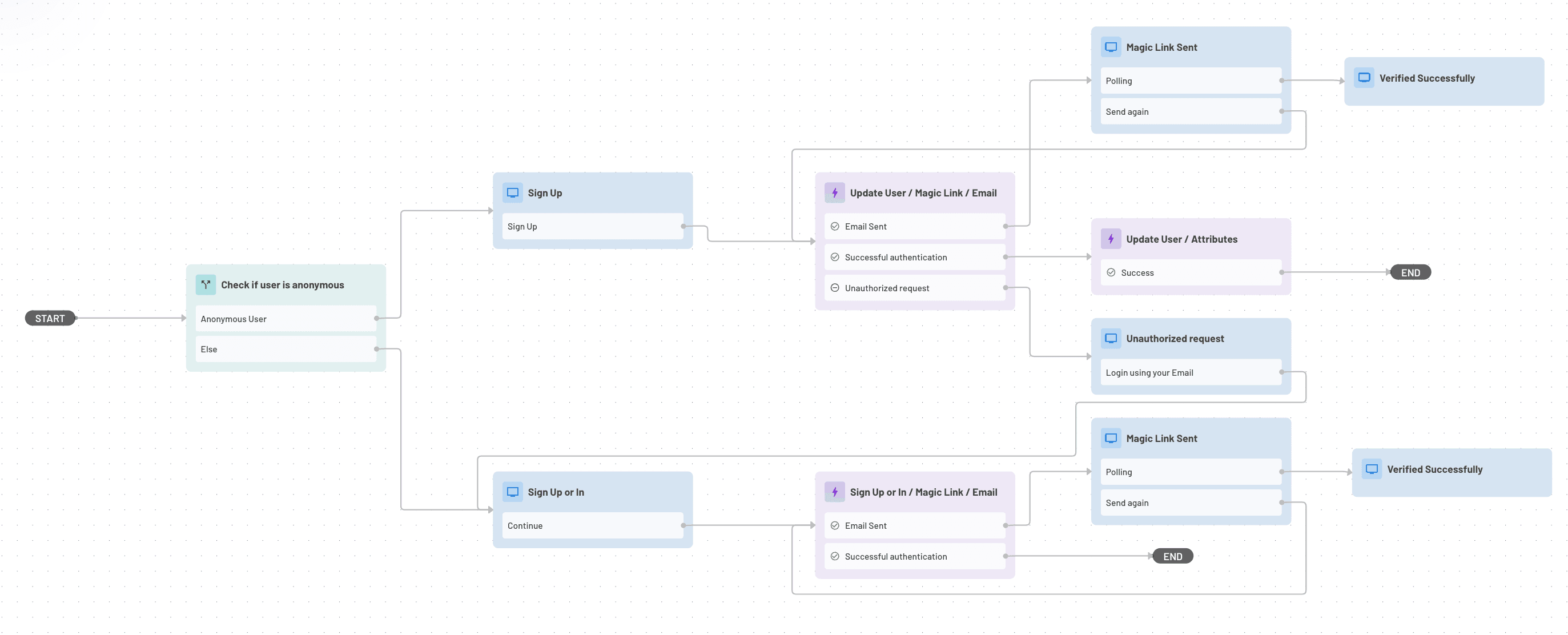Select the Anonymous User branch row
This screenshot has height=635, width=1568.
286,319
